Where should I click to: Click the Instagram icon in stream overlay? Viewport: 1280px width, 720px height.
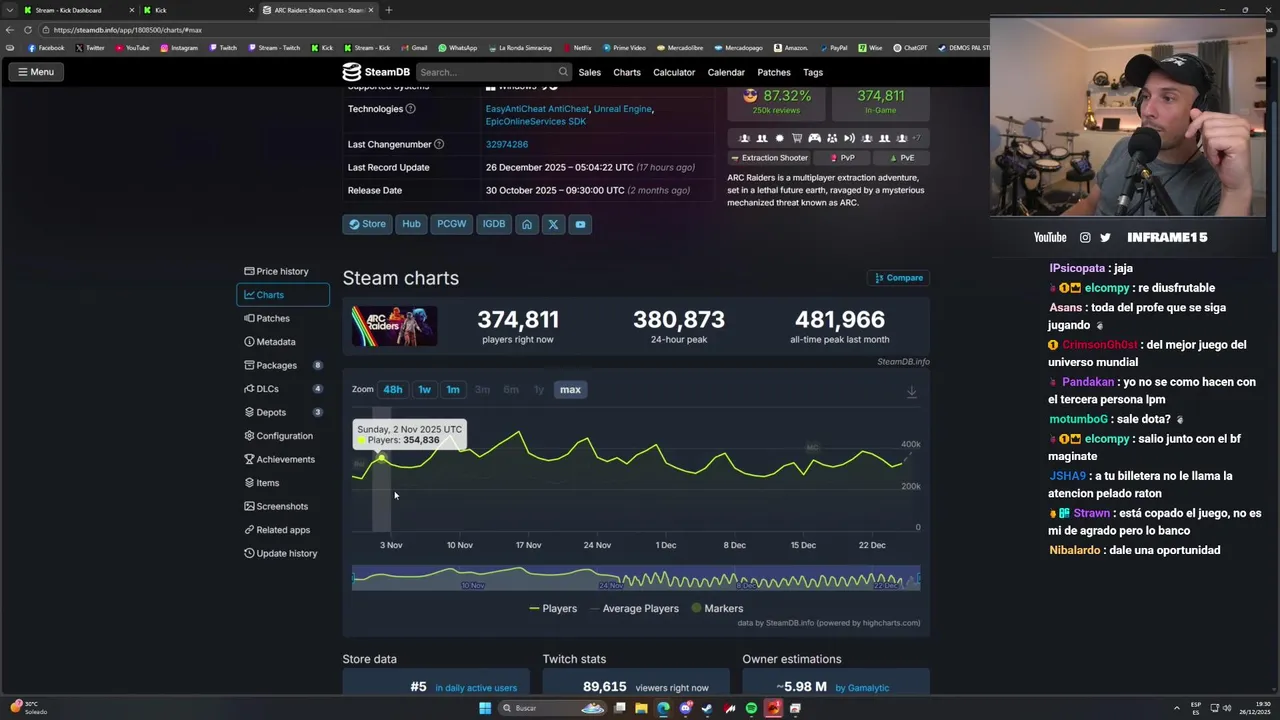point(1085,237)
